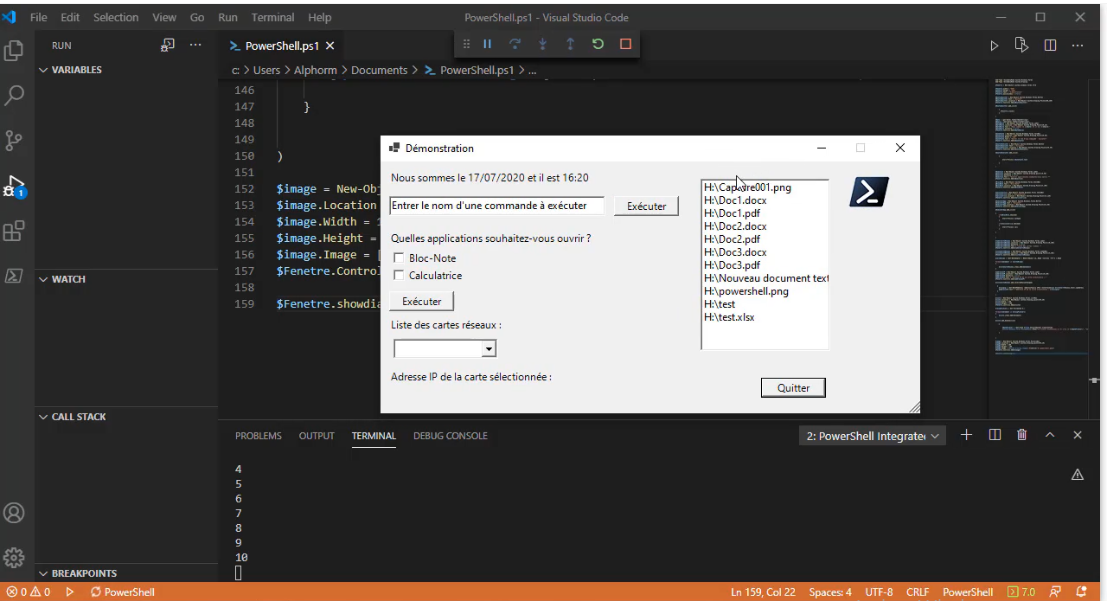The height and width of the screenshot is (601, 1107).
Task: Pause the running script
Action: (488, 43)
